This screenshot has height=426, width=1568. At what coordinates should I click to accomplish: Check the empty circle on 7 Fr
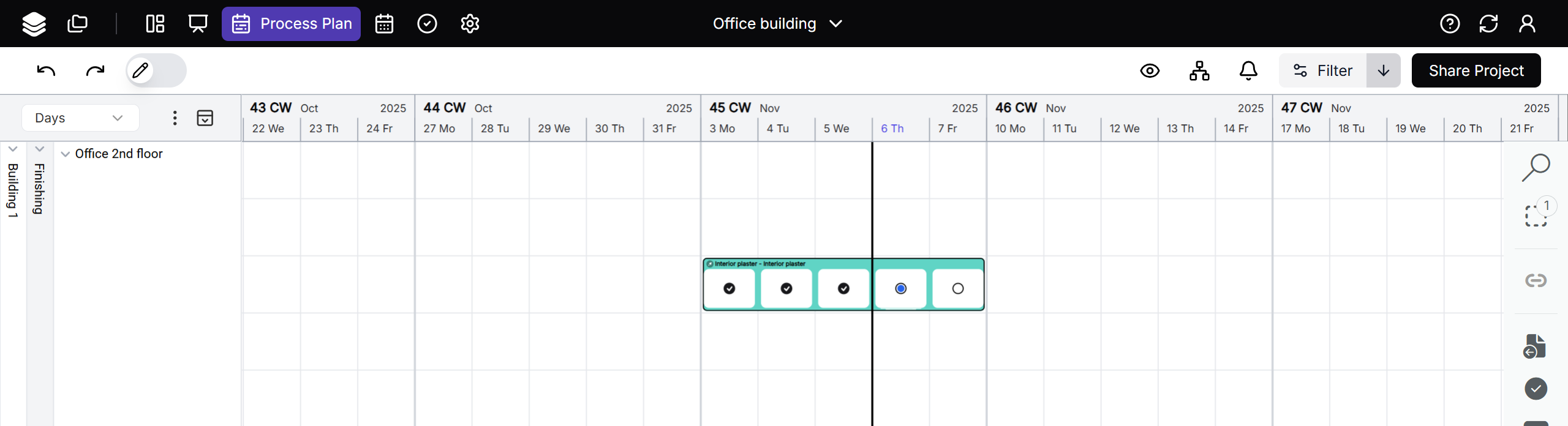pyautogui.click(x=958, y=288)
